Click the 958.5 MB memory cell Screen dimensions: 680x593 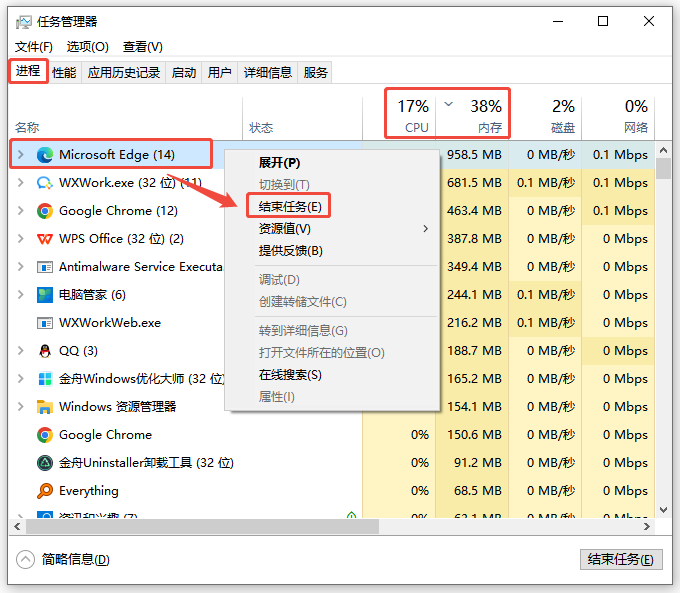[x=472, y=155]
